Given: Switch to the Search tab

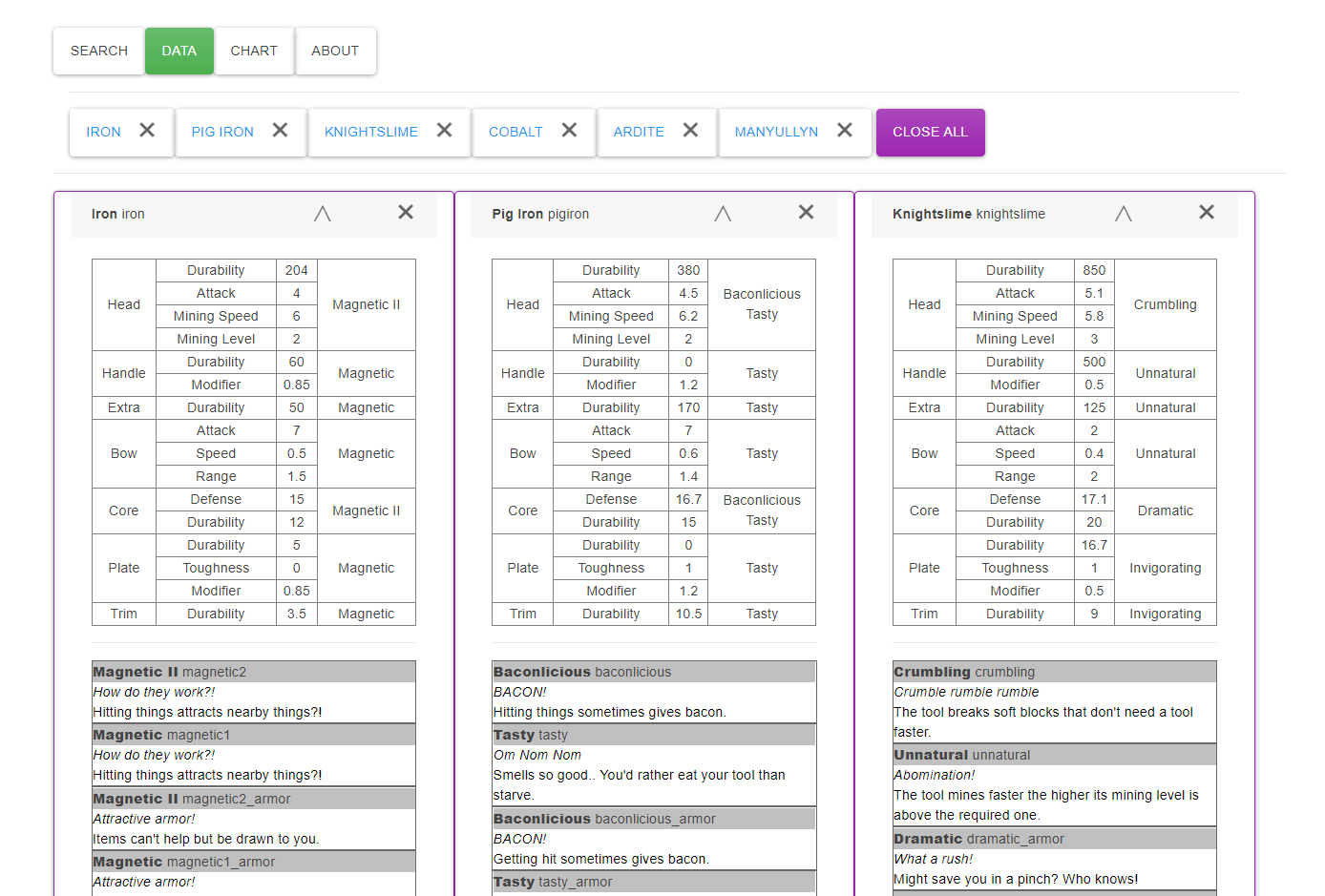Looking at the screenshot, I should (99, 51).
